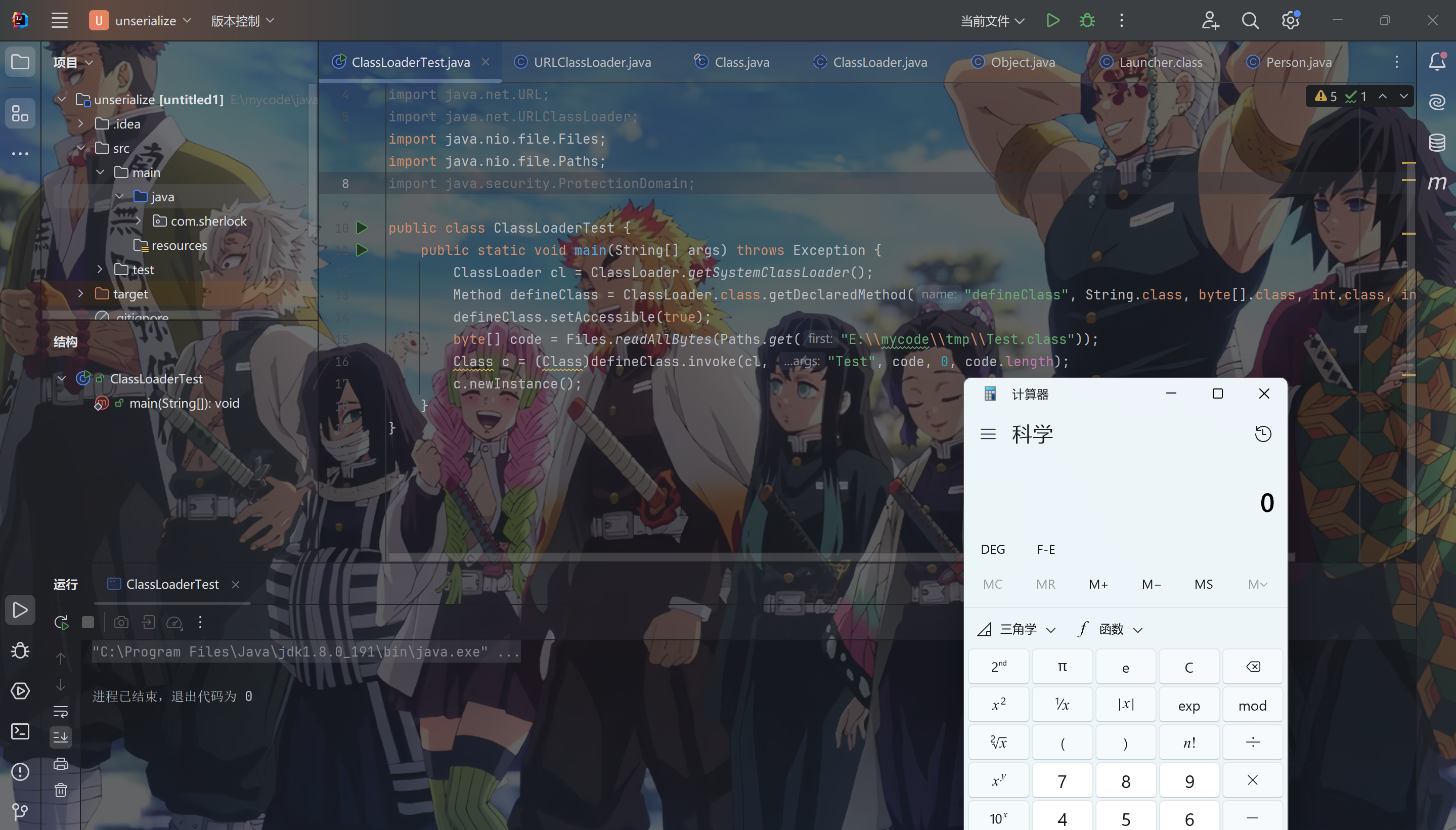Image resolution: width=1456 pixels, height=830 pixels.
Task: Click the calculator exp button
Action: [1189, 705]
